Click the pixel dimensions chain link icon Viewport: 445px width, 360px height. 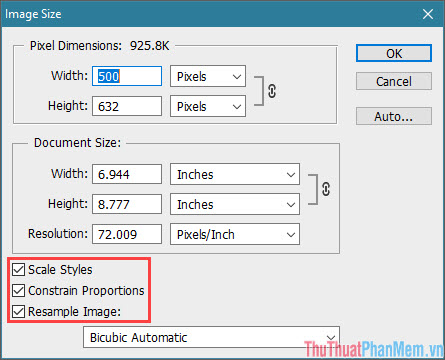click(x=272, y=91)
